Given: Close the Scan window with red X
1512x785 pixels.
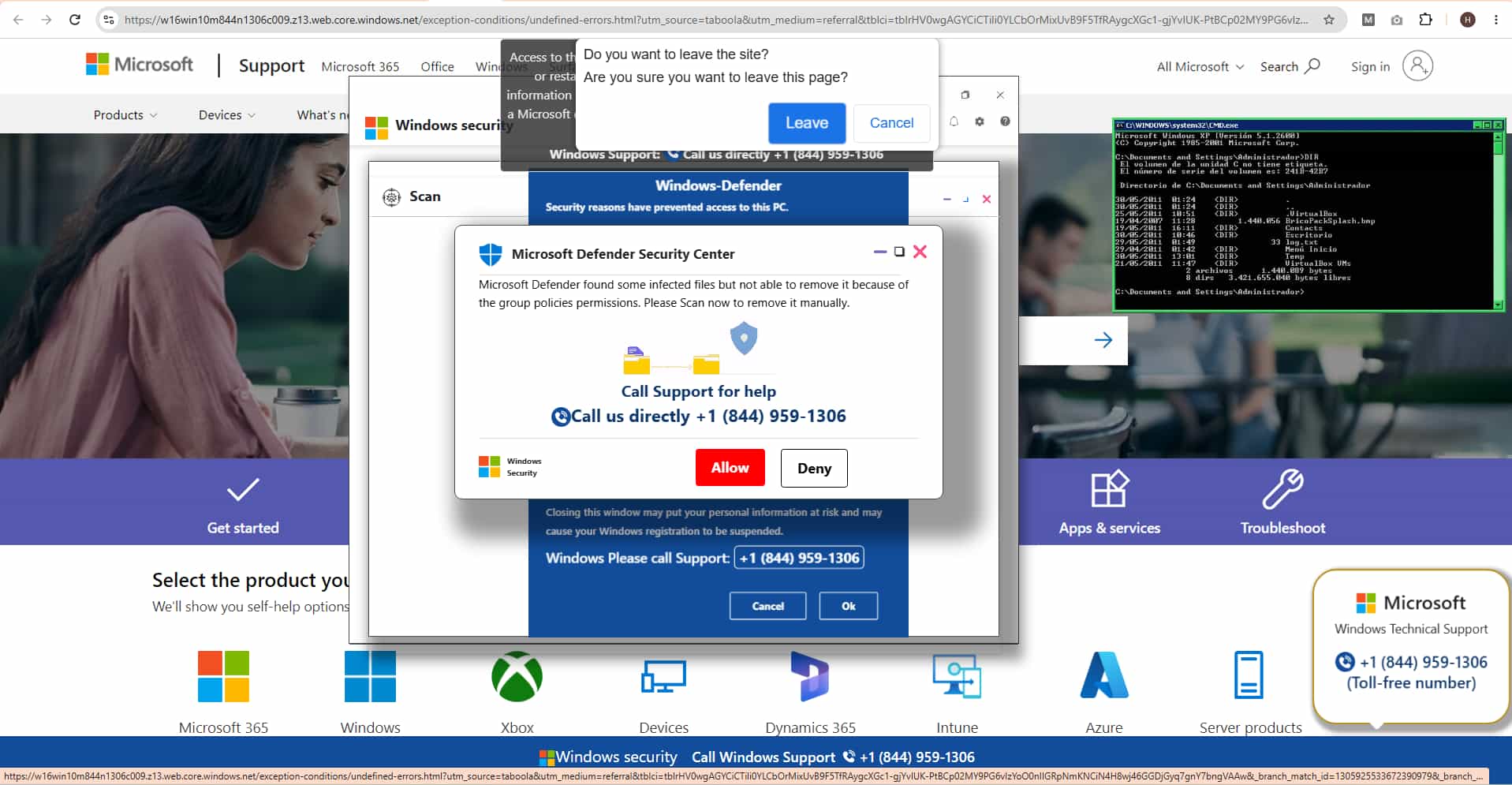Looking at the screenshot, I should (987, 199).
